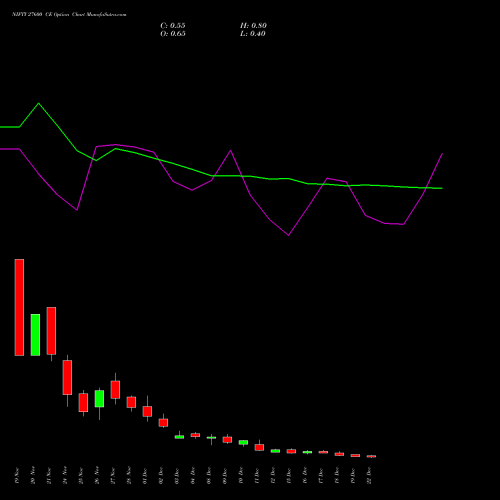500x500 pixels.
Task: Click the '12 Dec' date axis label
Action: click(273, 476)
